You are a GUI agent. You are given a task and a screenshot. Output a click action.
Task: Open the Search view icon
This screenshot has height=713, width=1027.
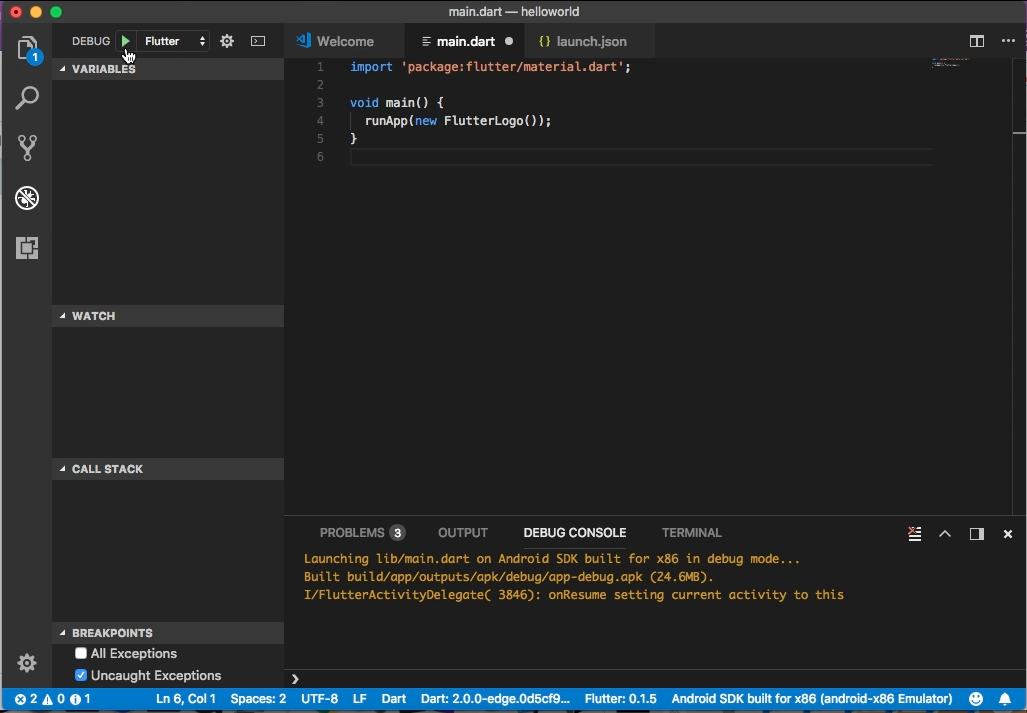(27, 98)
